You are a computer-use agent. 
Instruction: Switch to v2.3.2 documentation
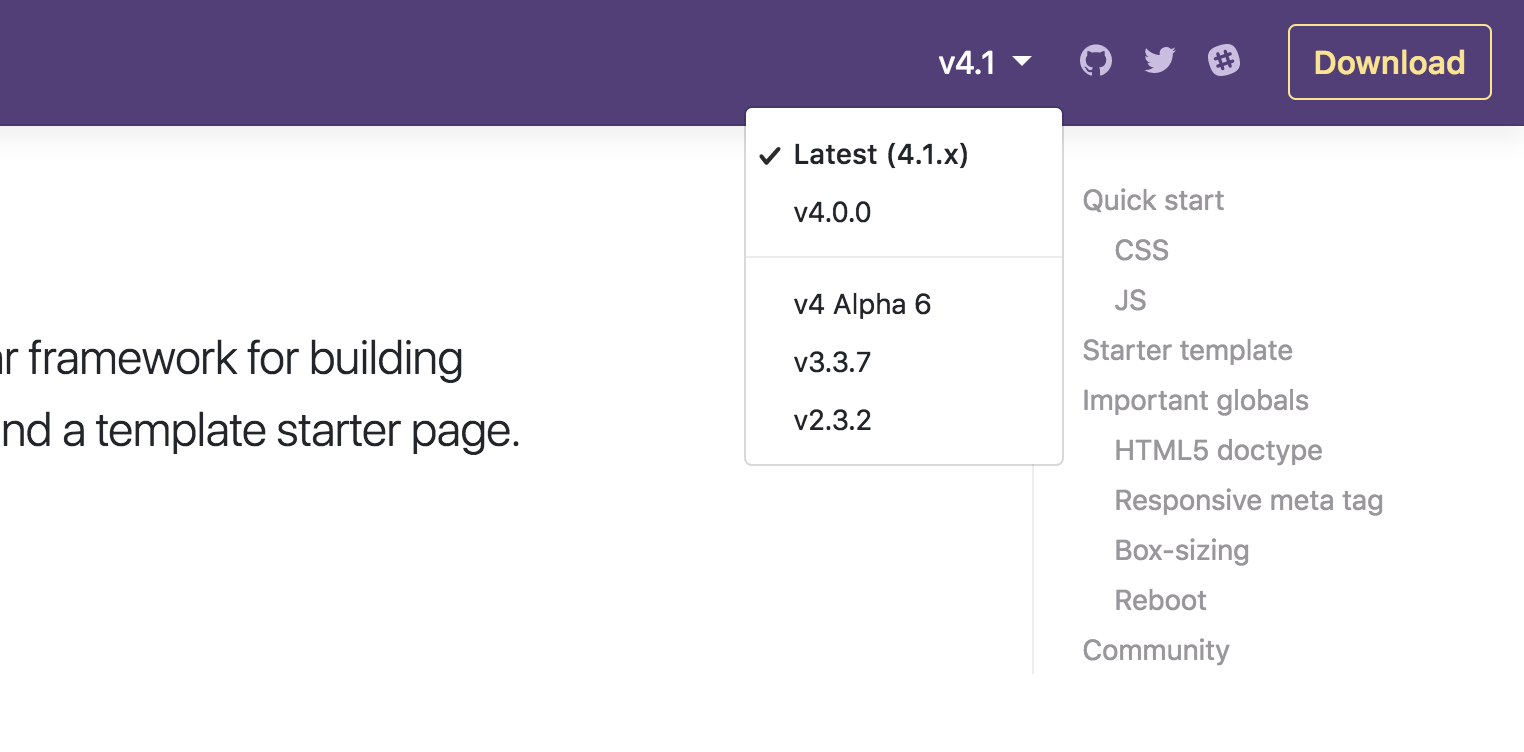[x=904, y=420]
